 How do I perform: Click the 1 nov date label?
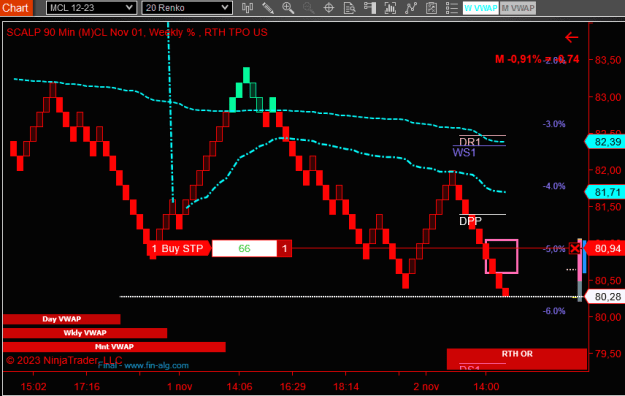point(179,386)
